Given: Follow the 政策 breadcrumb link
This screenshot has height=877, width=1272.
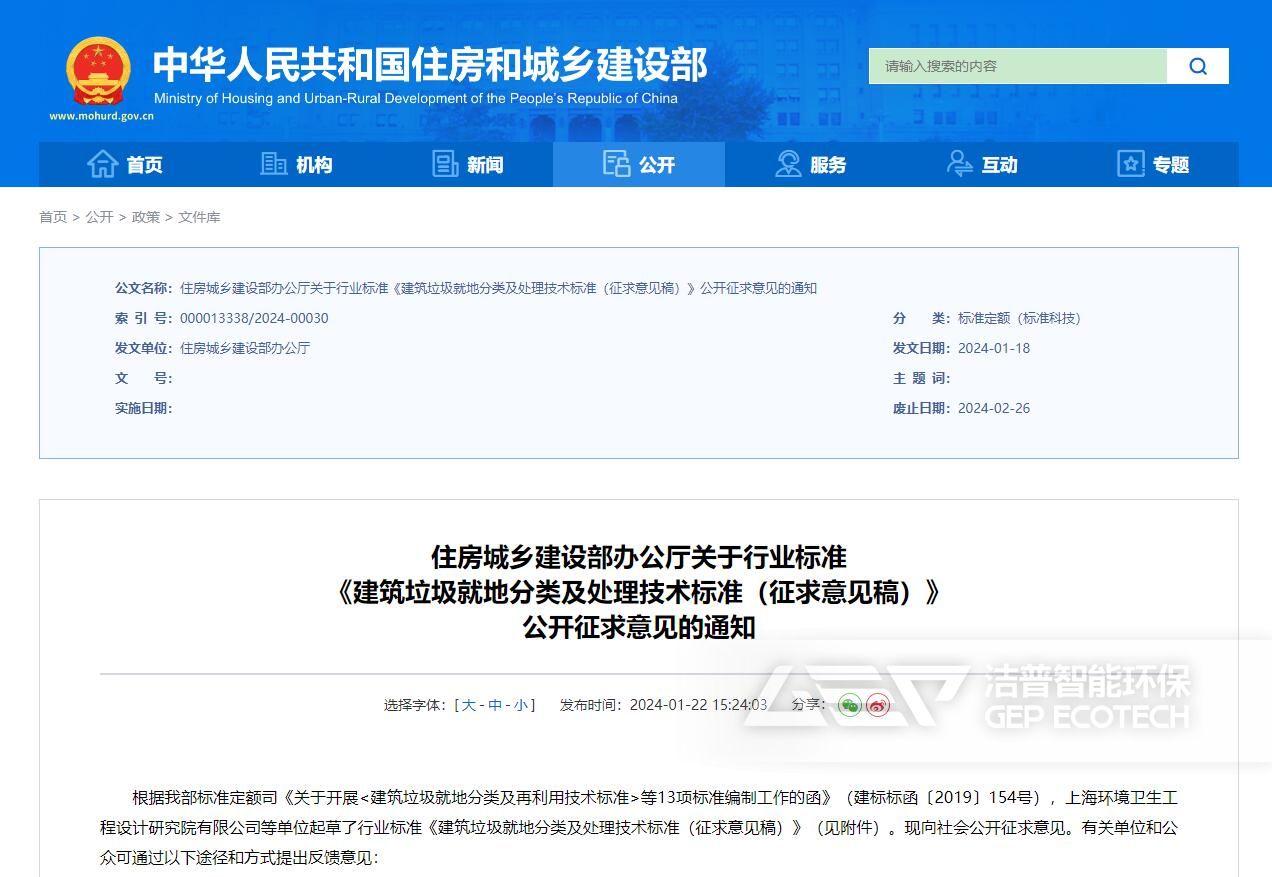Looking at the screenshot, I should [x=145, y=216].
